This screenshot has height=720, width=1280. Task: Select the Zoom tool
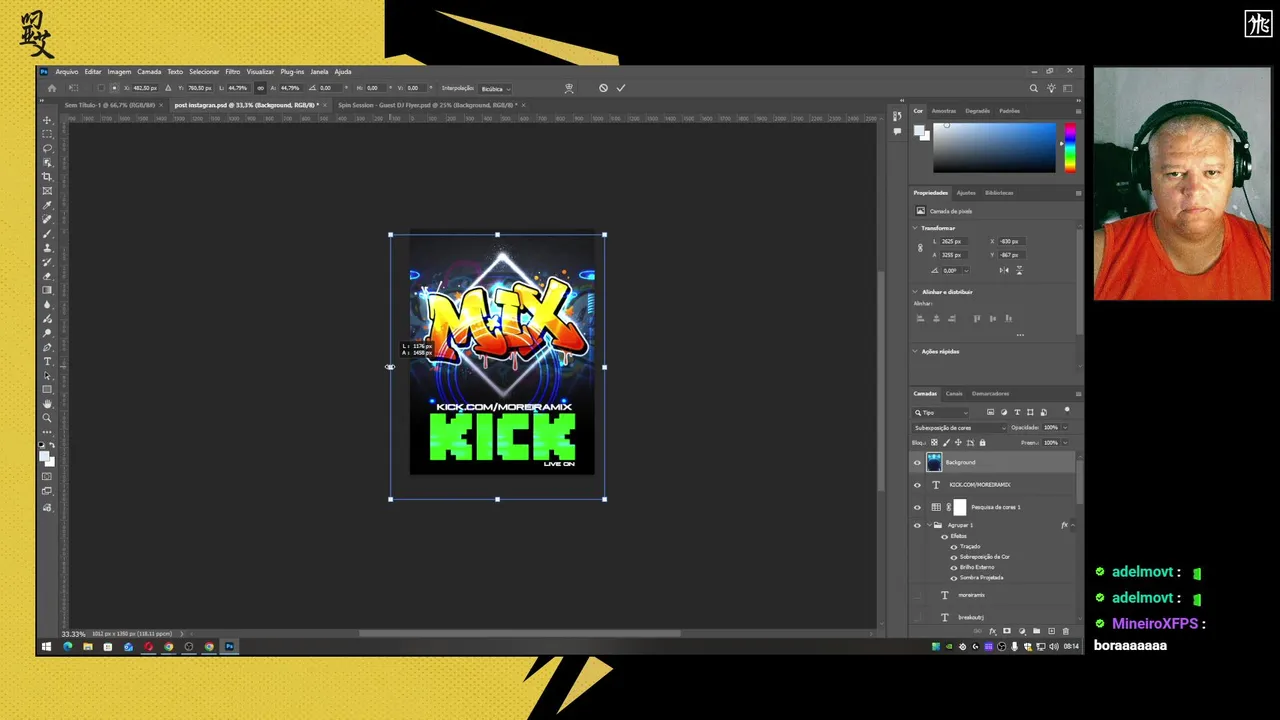pyautogui.click(x=47, y=418)
